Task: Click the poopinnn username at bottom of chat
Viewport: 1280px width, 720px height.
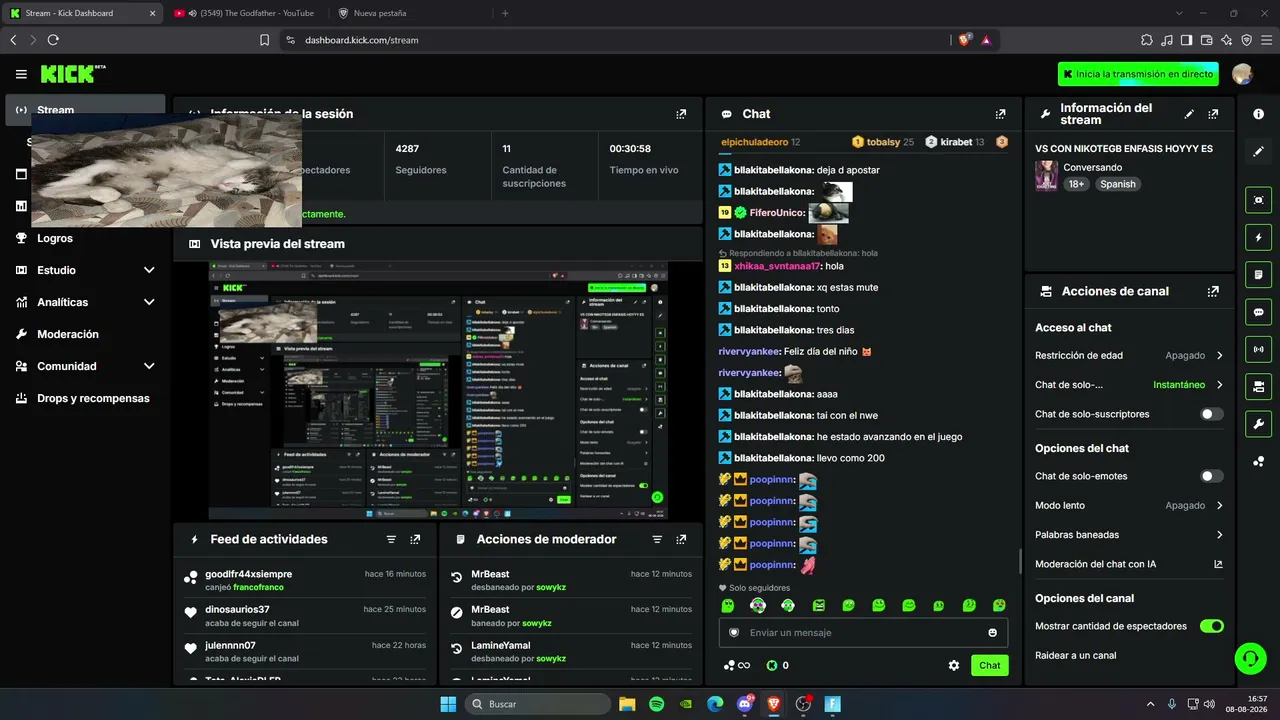Action: (x=772, y=565)
